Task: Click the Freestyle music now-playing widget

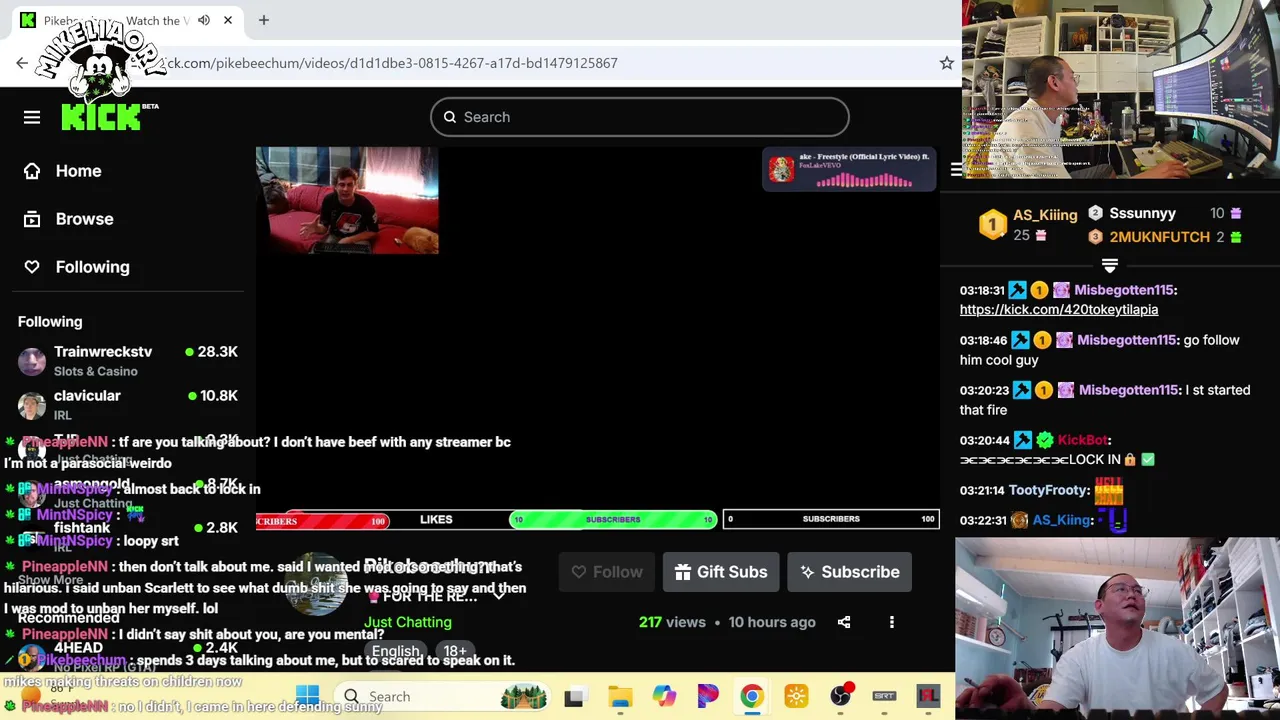Action: coord(849,170)
